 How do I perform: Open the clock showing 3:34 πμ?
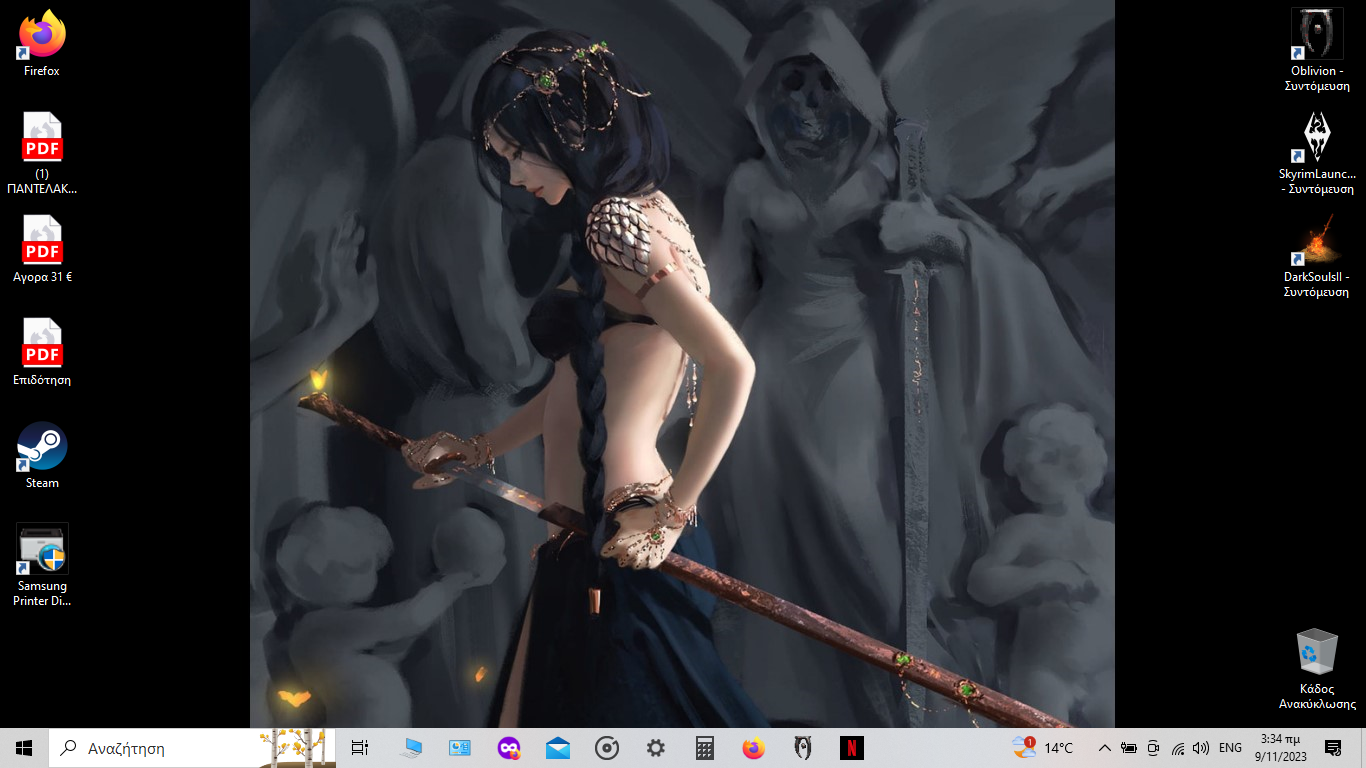(x=1282, y=748)
